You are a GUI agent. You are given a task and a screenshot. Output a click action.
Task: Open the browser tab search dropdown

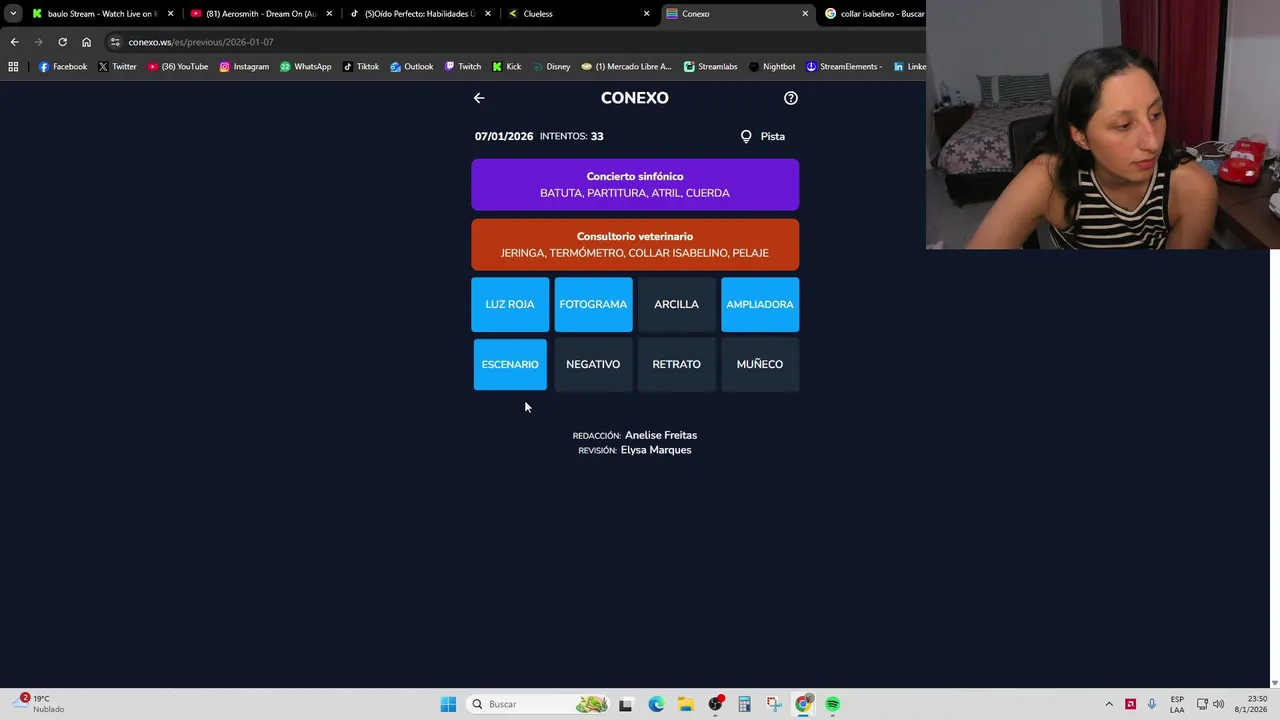(13, 14)
